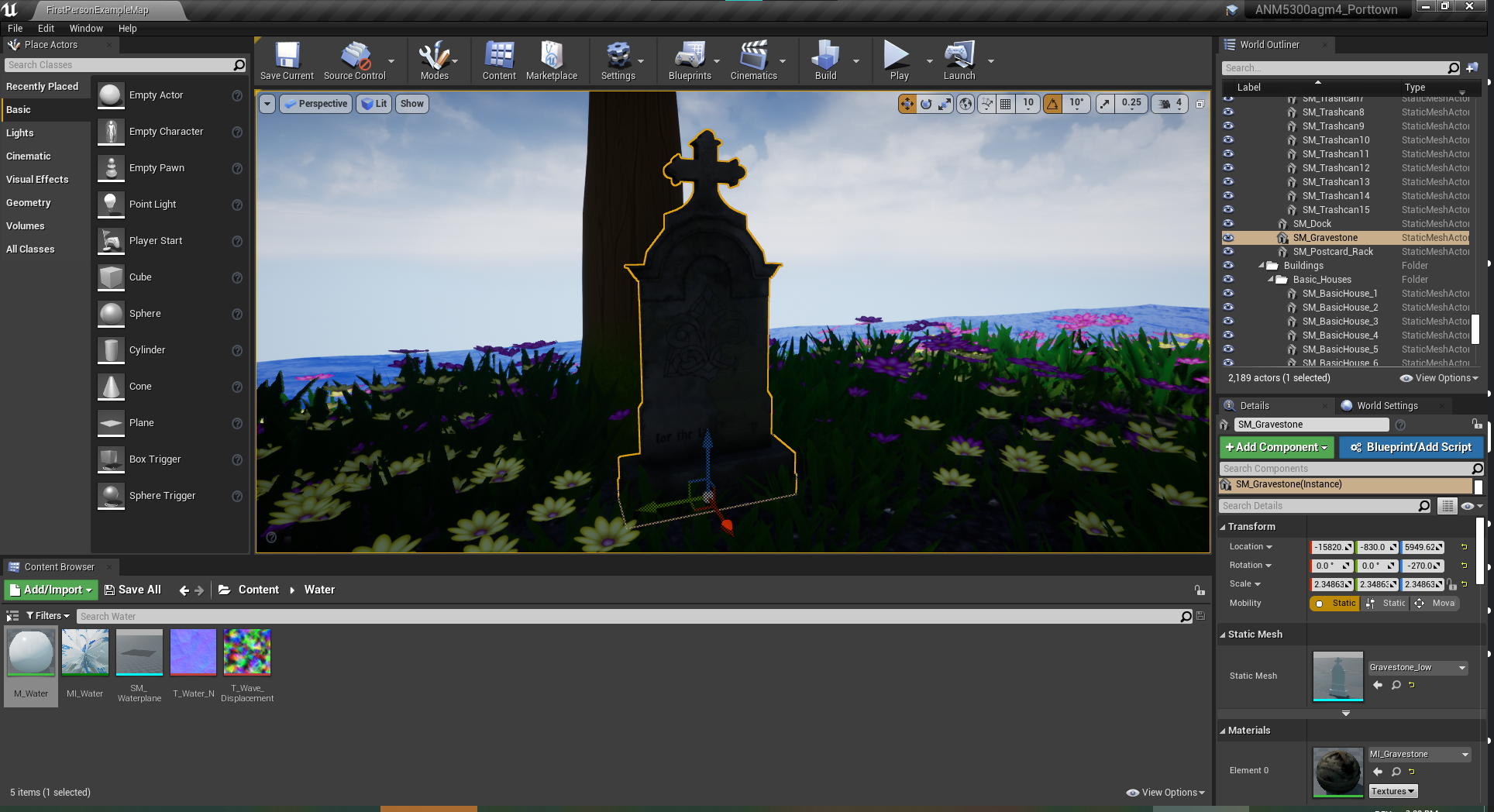
Task: Open property matrix grid icon in Details
Action: 1447,506
